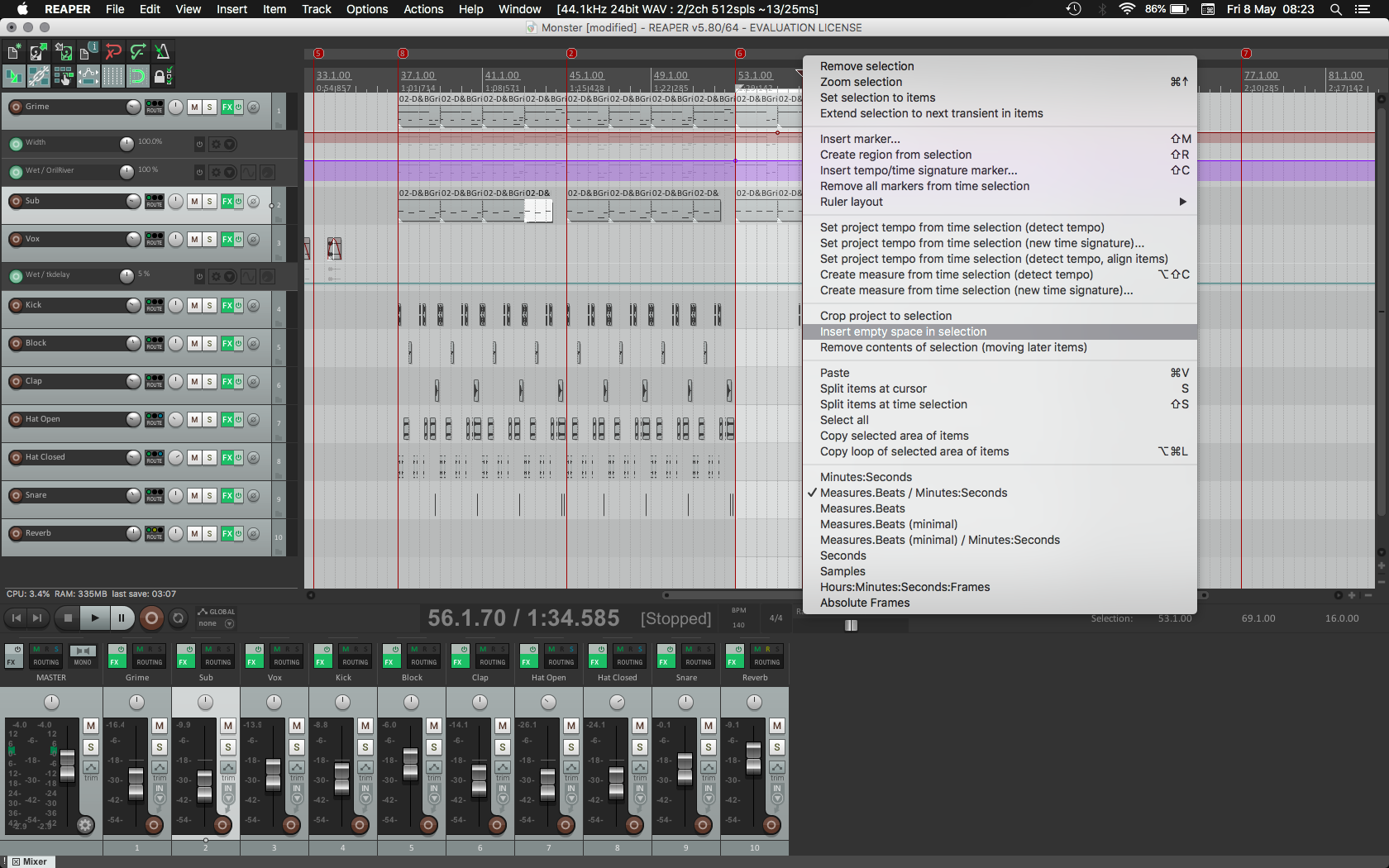Toggle the locking padlock toolbar icon
This screenshot has width=1389, height=868.
point(162,77)
